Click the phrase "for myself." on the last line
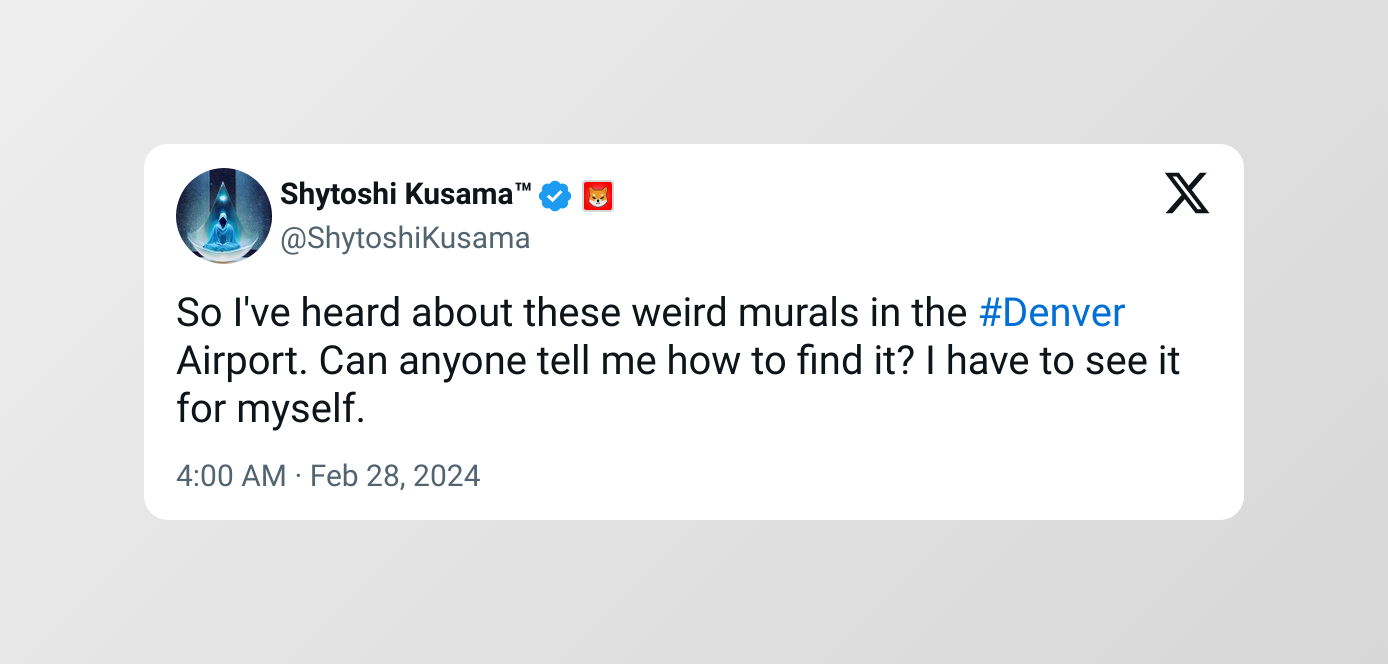 (271, 409)
